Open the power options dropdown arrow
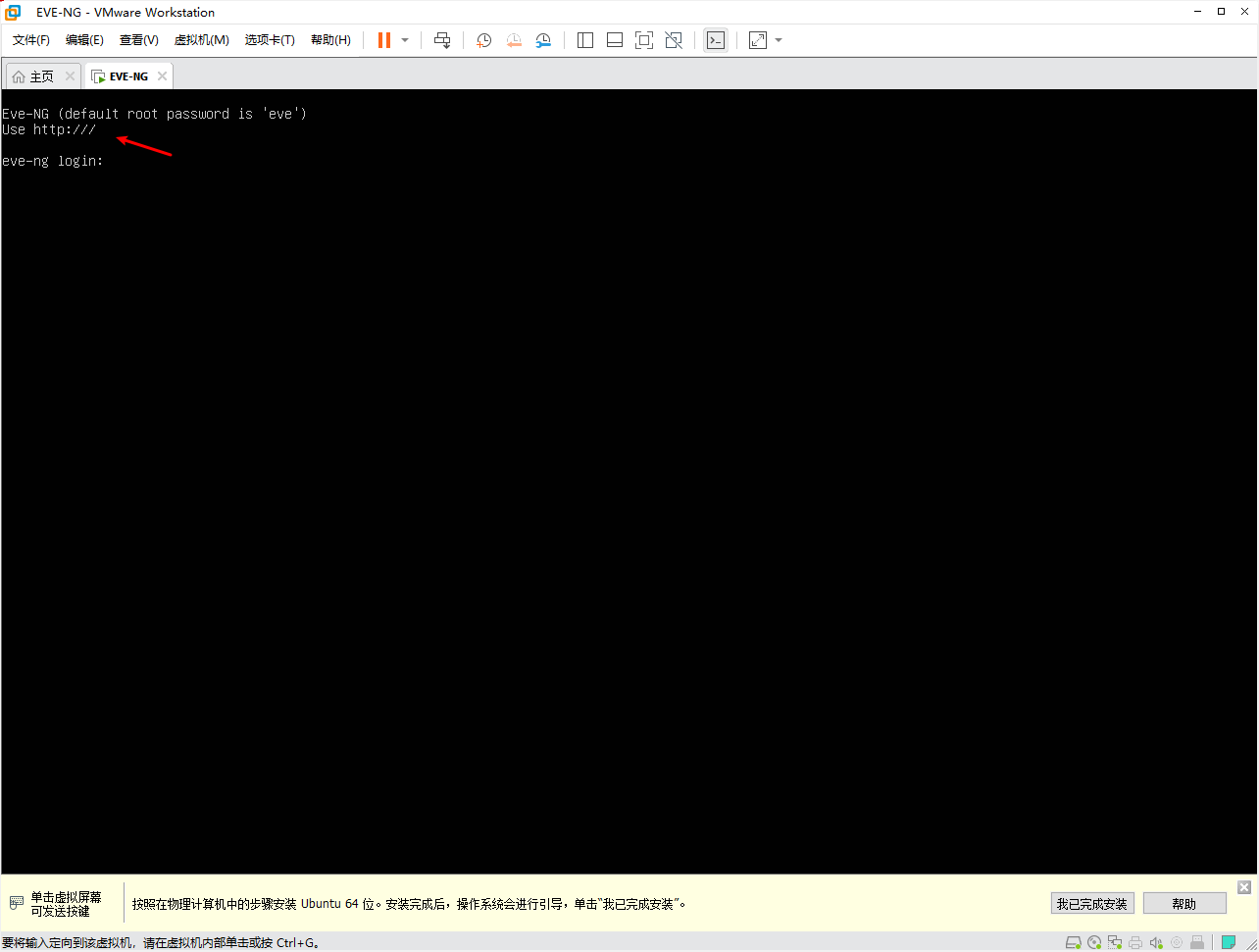Viewport: 1259px width, 952px height. pos(405,40)
